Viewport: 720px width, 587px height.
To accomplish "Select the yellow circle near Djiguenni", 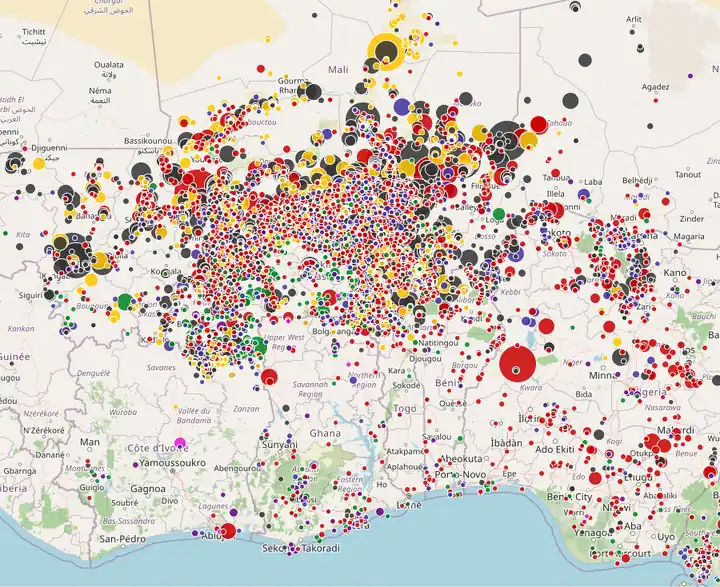I will pyautogui.click(x=39, y=163).
